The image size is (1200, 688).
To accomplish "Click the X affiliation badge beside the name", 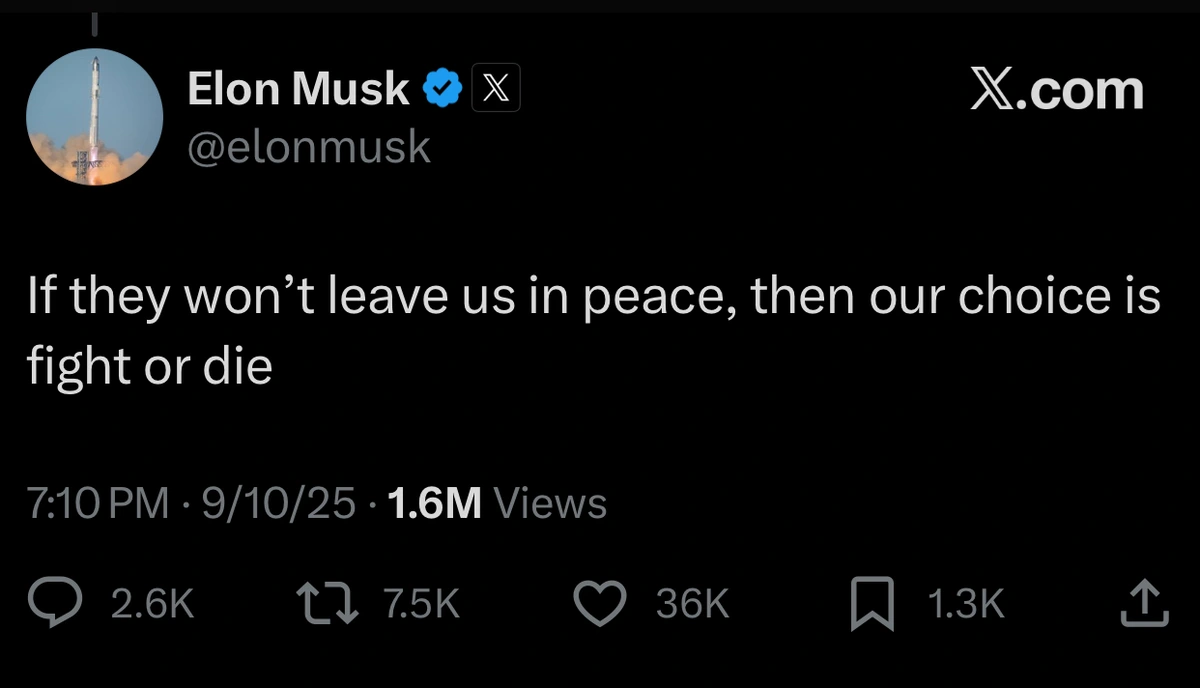I will (x=495, y=90).
